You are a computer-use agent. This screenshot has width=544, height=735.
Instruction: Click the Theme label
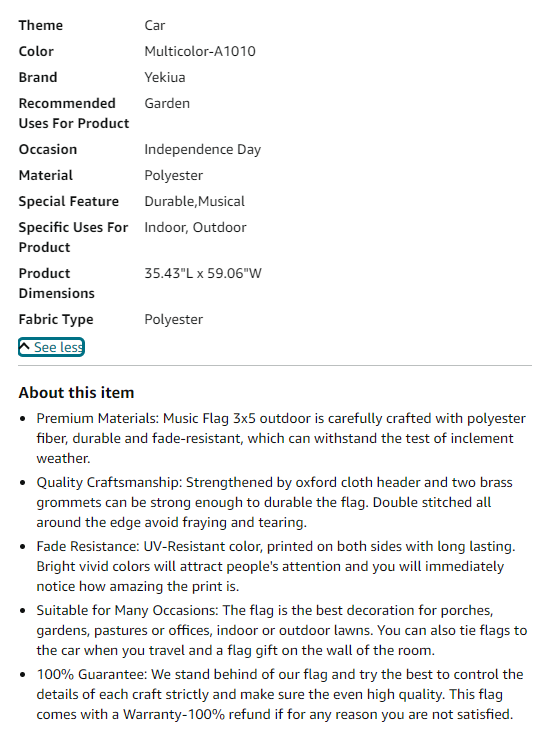(x=41, y=25)
